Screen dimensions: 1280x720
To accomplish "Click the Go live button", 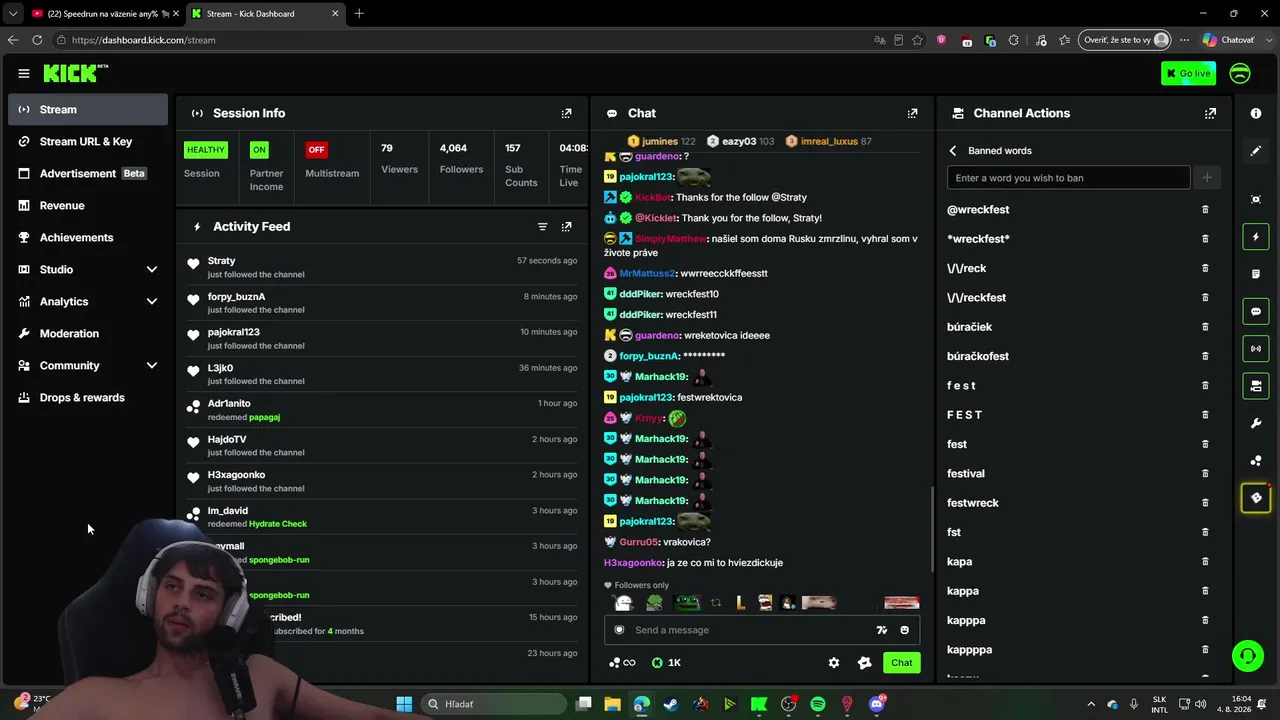I will click(x=1188, y=73).
